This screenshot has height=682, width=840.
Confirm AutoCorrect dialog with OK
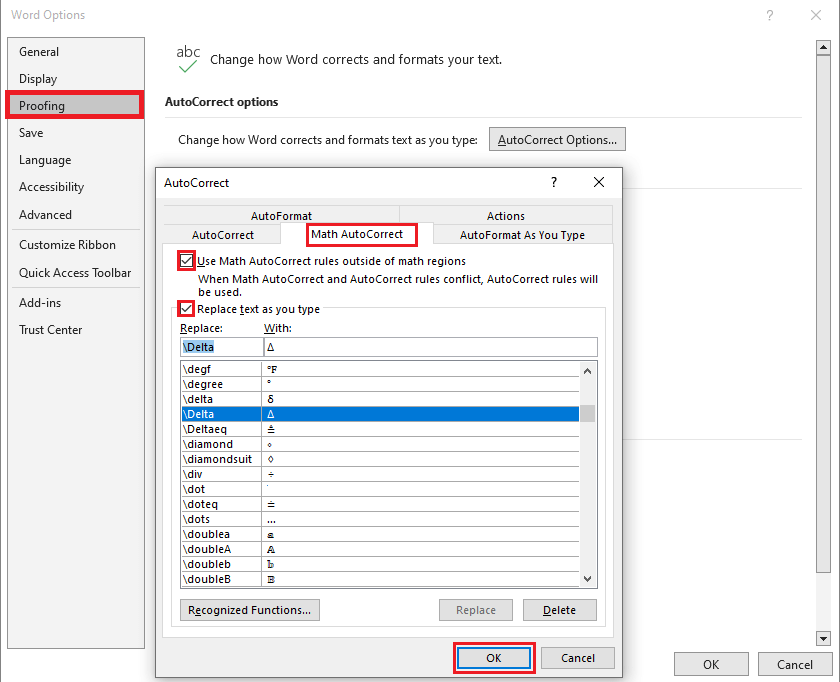pyautogui.click(x=494, y=658)
